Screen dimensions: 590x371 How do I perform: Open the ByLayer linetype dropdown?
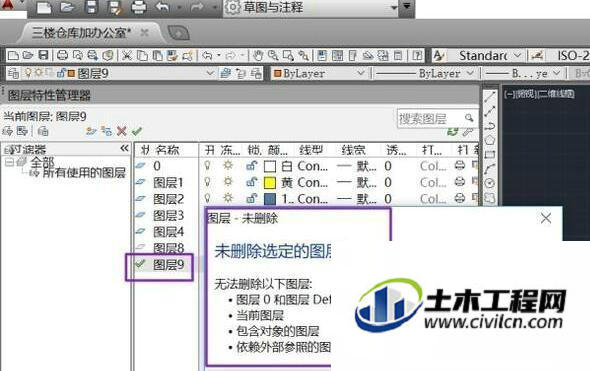click(x=470, y=73)
